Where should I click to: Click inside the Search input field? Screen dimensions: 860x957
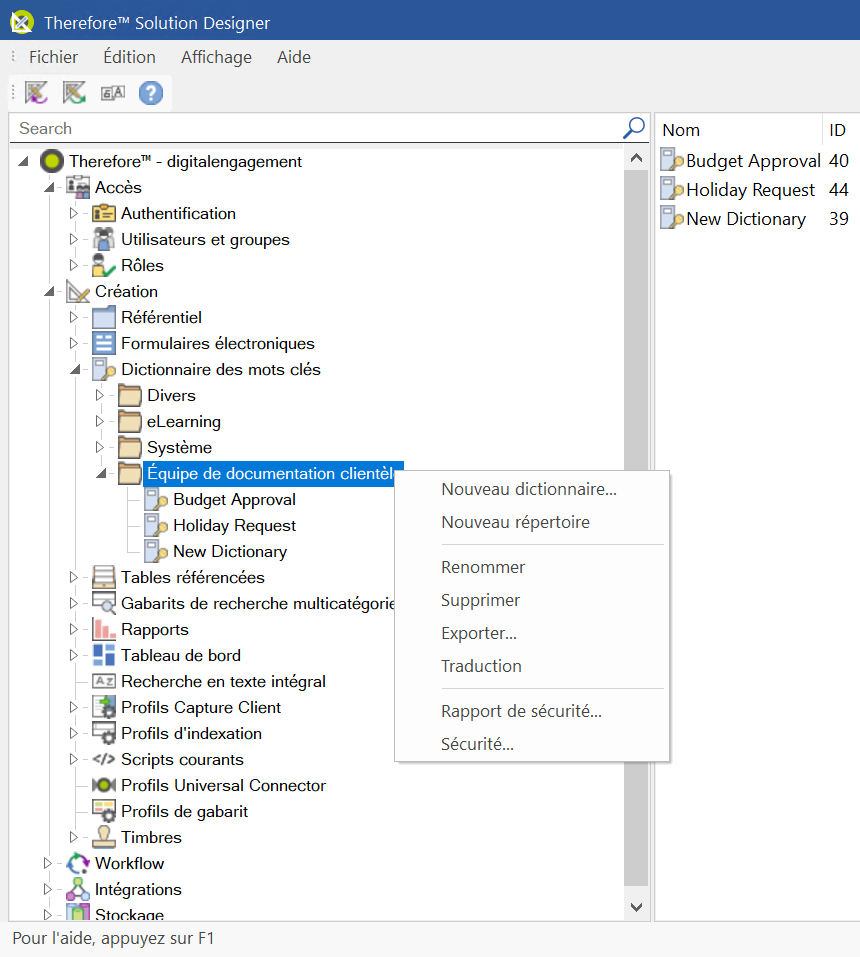coord(300,128)
